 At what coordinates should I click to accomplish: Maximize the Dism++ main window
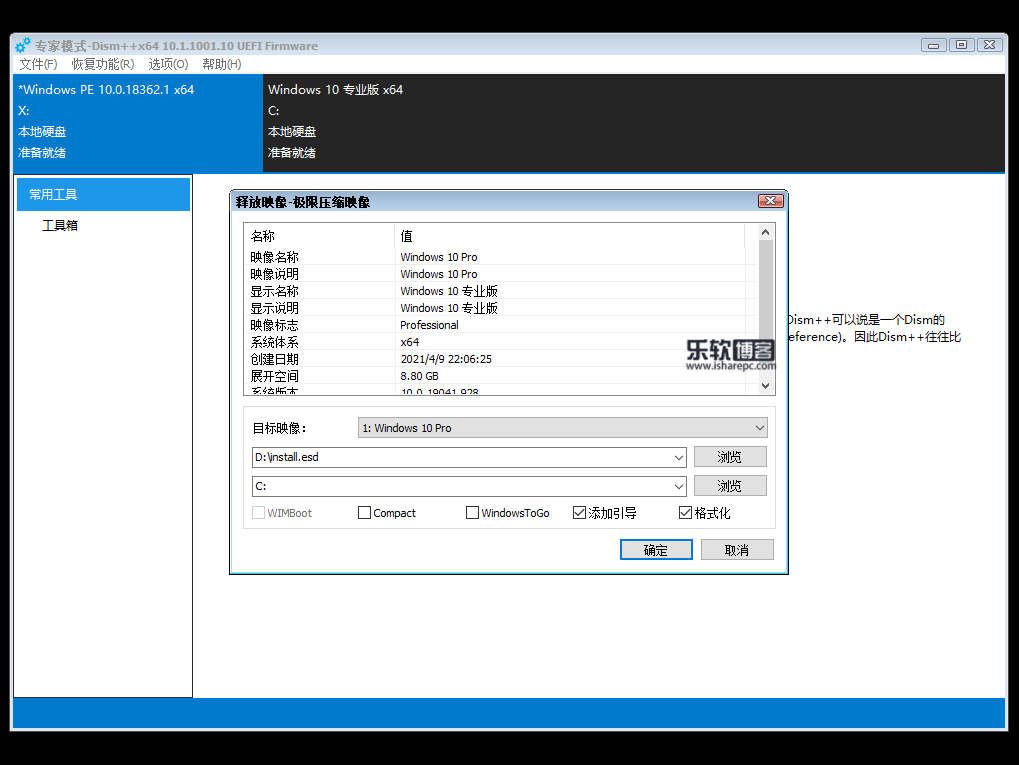tap(961, 45)
